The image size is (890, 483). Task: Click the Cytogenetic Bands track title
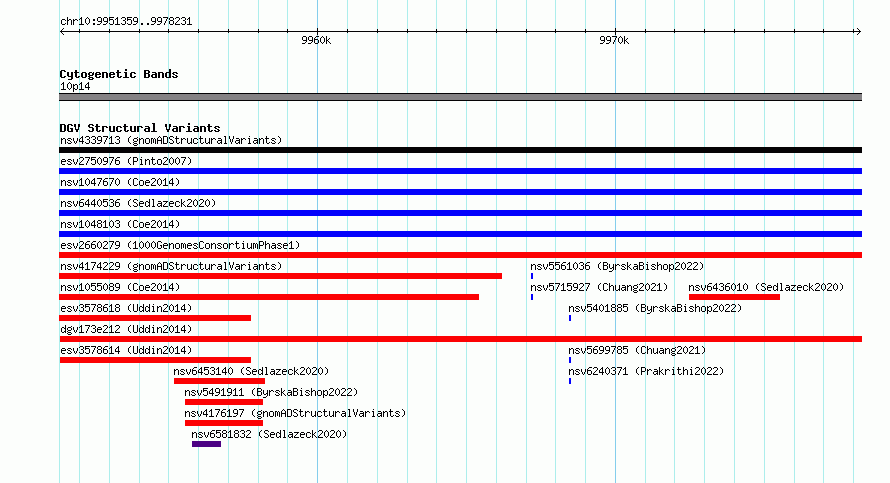click(119, 74)
